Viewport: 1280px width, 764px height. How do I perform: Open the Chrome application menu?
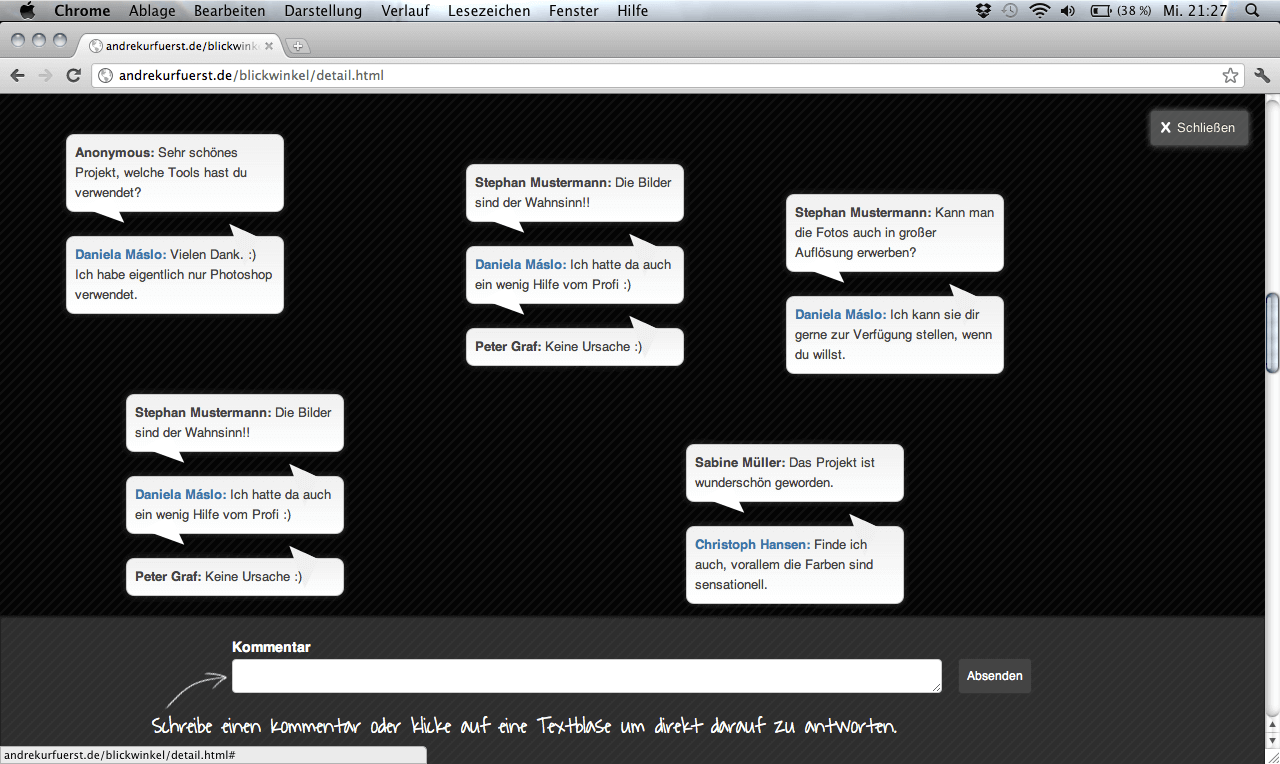82,11
